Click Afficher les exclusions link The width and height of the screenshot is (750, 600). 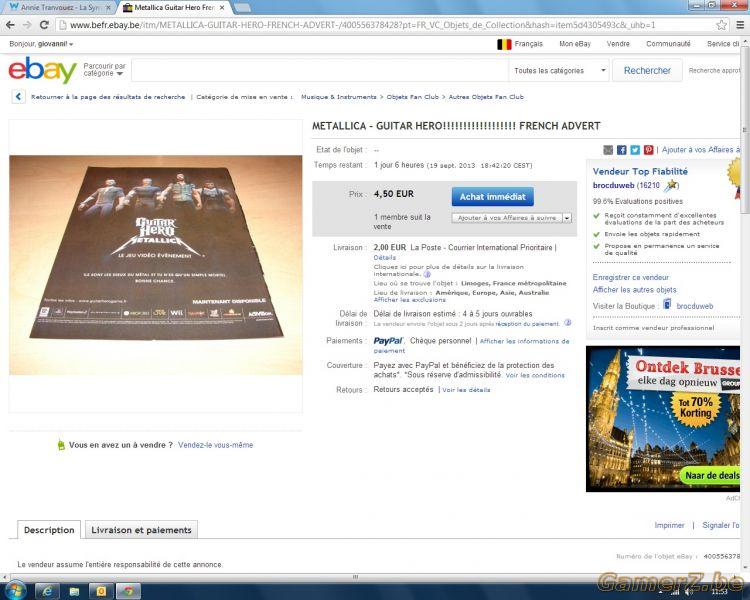409,300
